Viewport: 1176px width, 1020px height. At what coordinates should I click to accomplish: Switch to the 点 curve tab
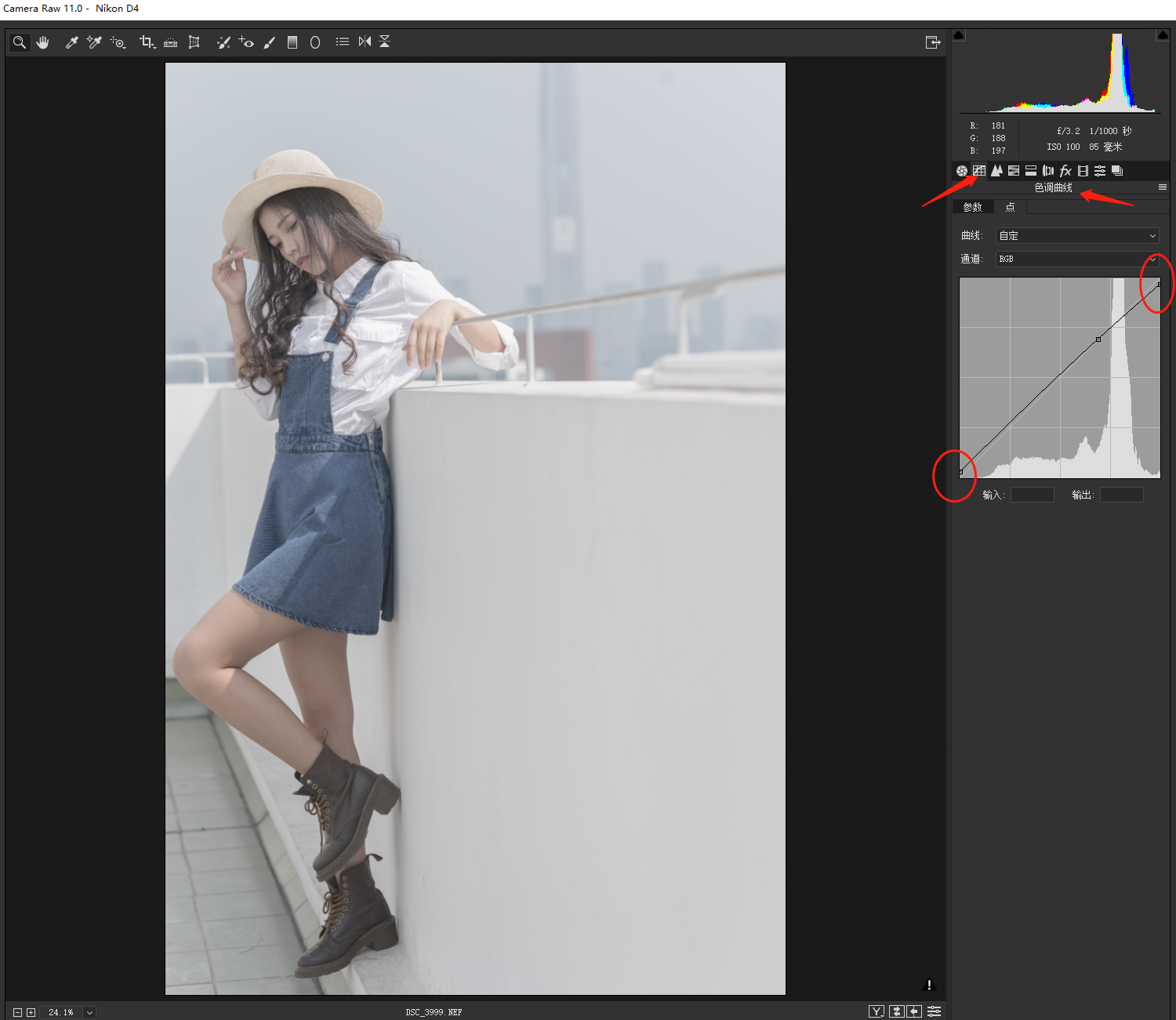(1010, 207)
